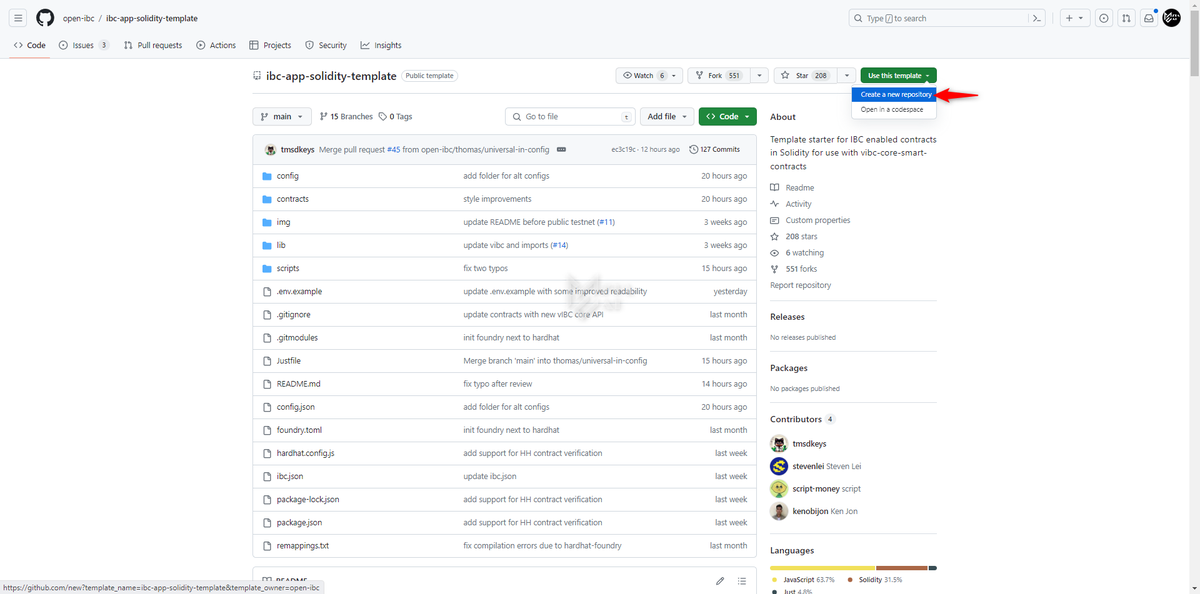Click the GitHub logo icon
Image resolution: width=1200 pixels, height=594 pixels.
coord(45,18)
